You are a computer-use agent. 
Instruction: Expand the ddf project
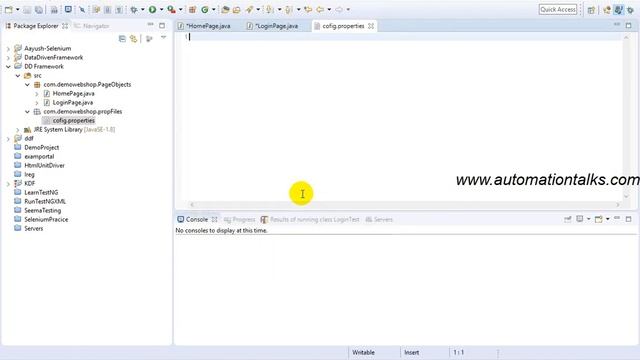(x=8, y=138)
